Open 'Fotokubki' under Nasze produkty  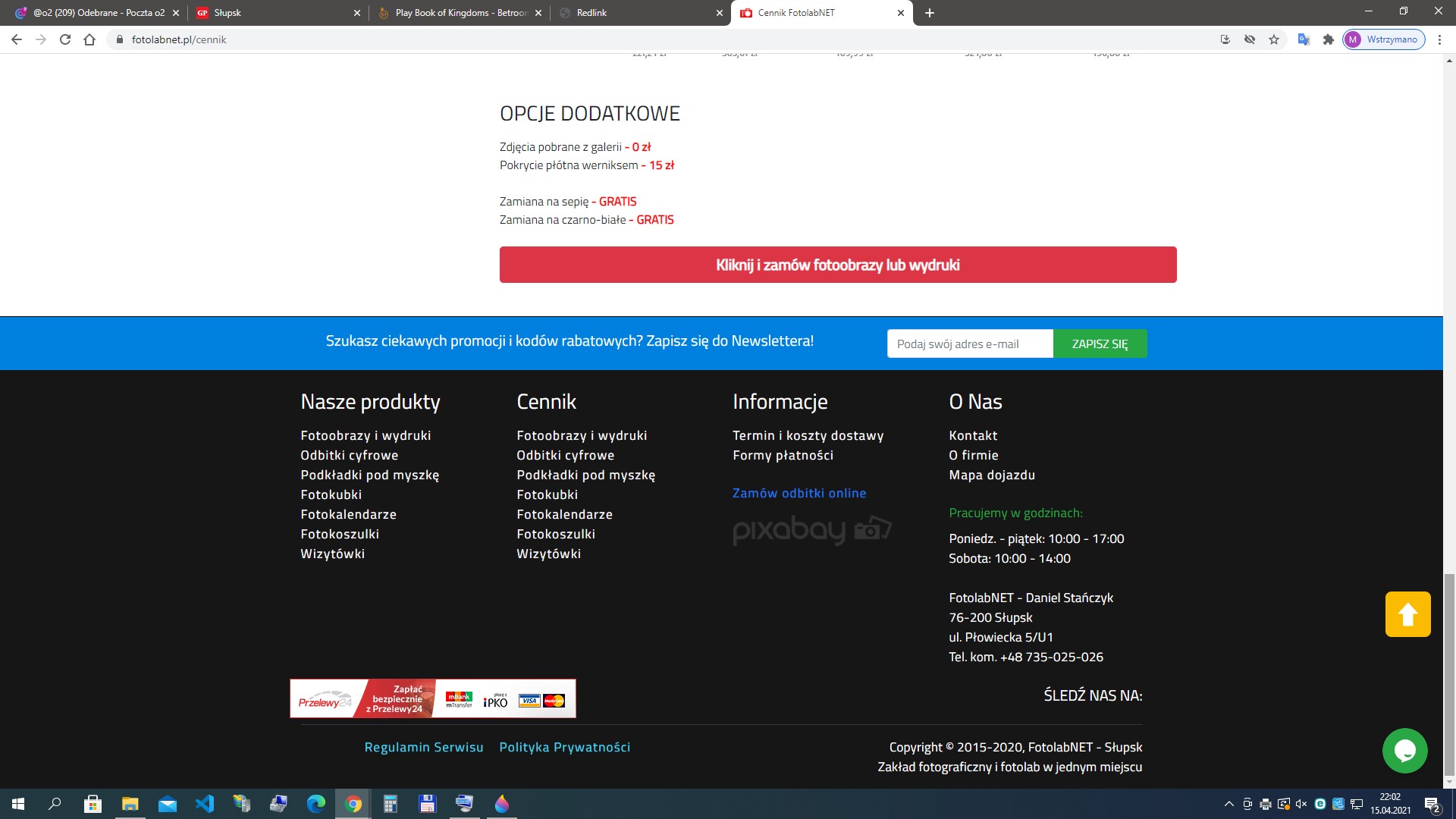pos(331,494)
